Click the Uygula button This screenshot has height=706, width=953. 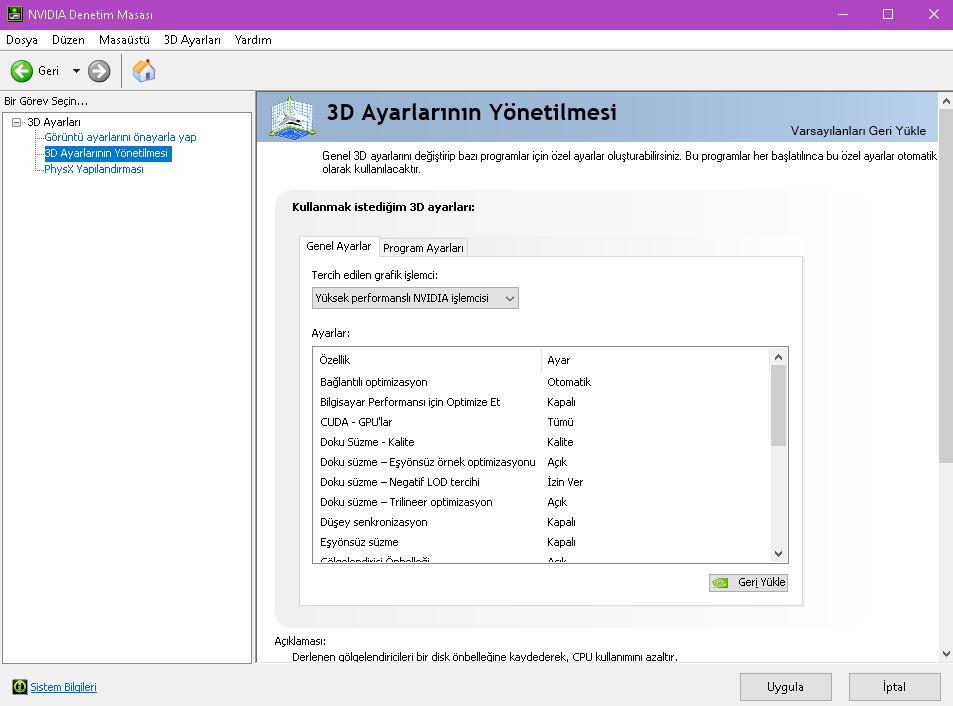[x=785, y=687]
